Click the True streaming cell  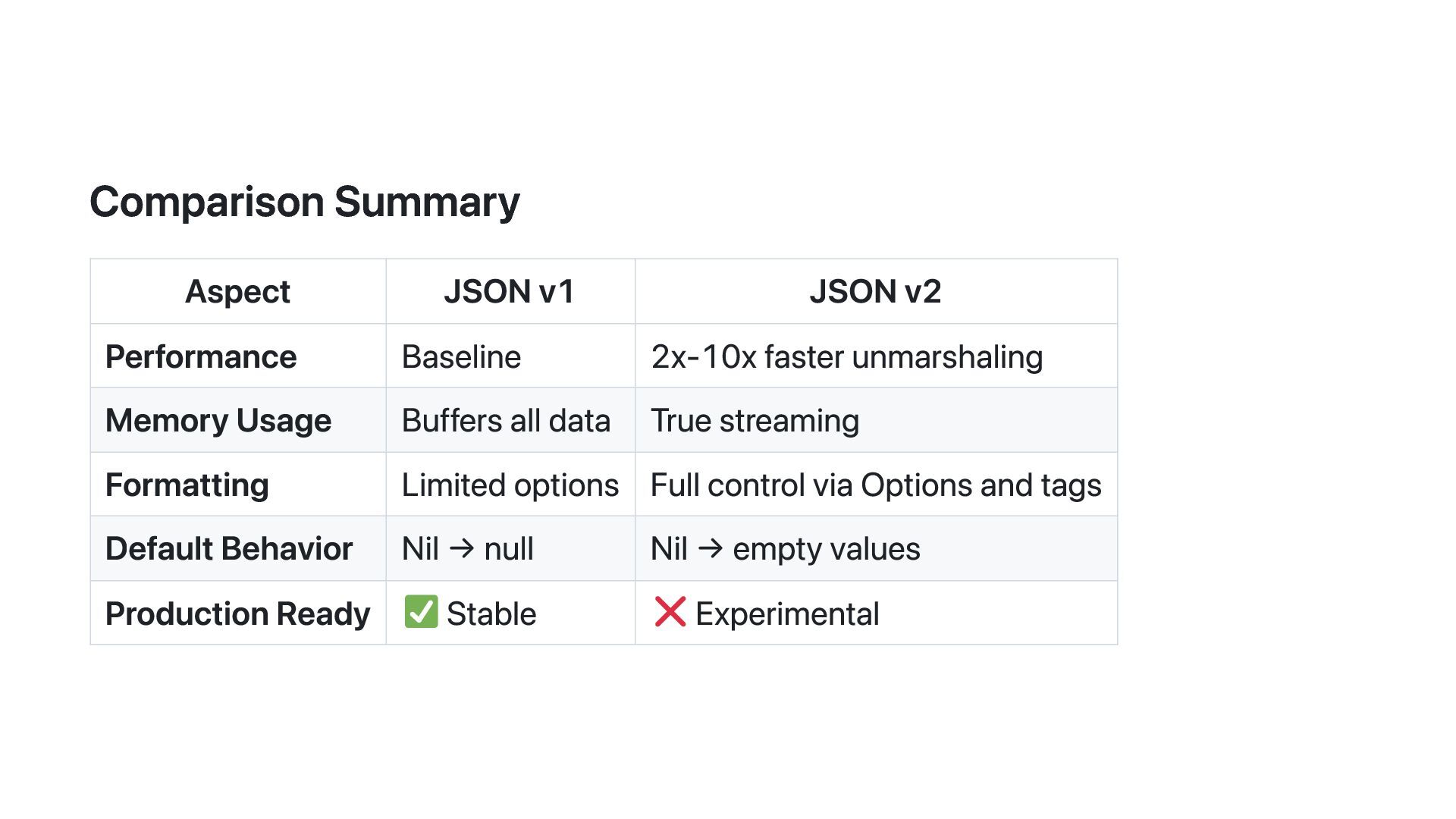pos(755,421)
